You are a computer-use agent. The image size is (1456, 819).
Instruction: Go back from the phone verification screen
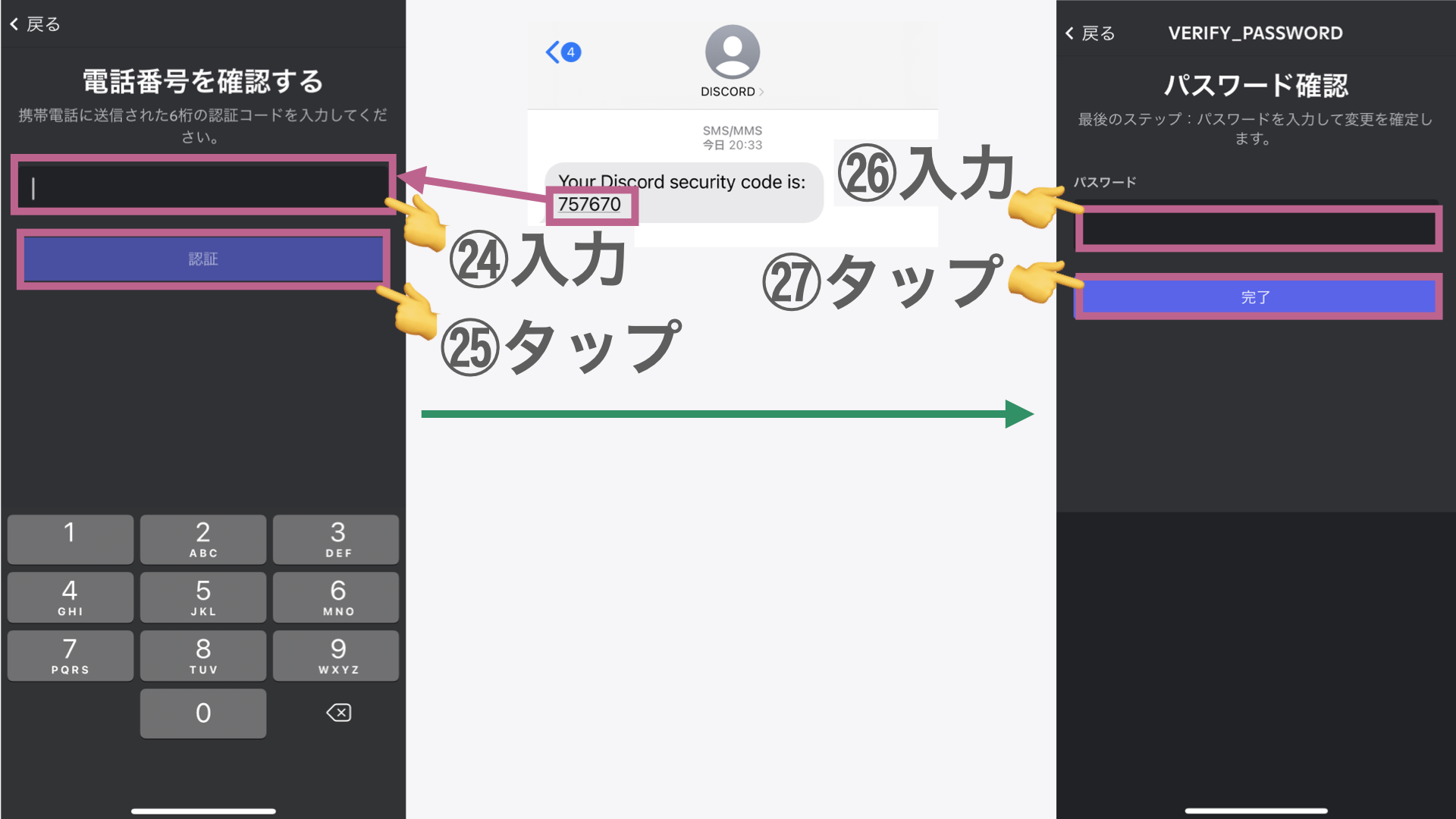click(x=35, y=24)
